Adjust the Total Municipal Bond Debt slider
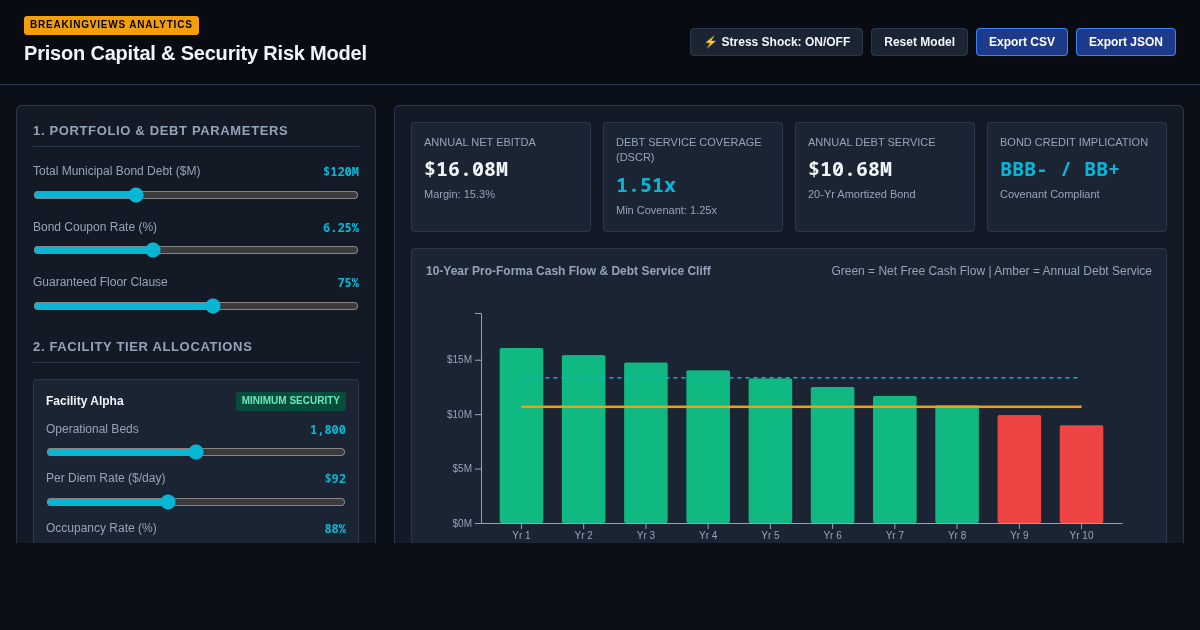1200x630 pixels. coord(196,195)
